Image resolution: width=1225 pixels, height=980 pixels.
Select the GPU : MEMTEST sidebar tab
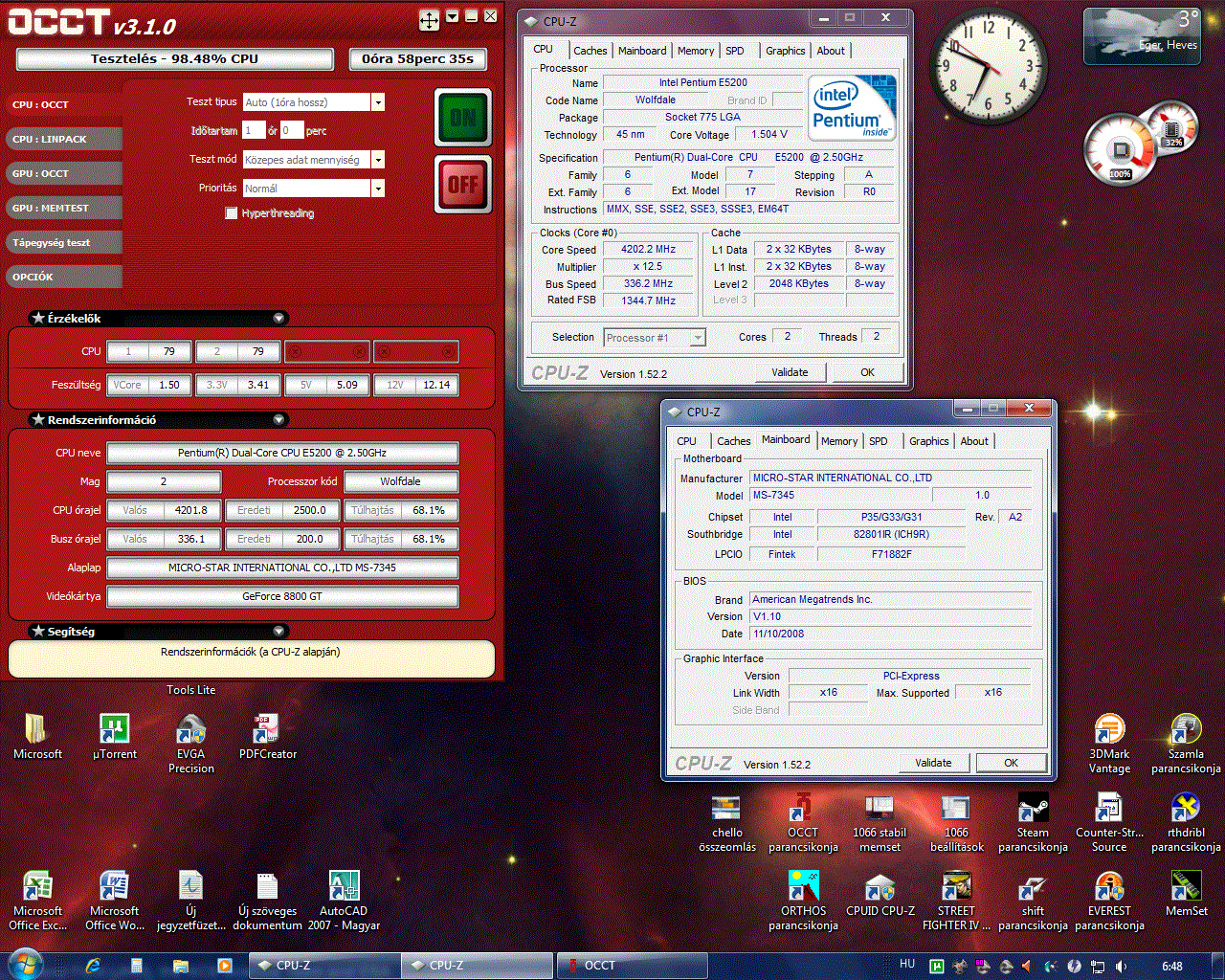tap(63, 208)
